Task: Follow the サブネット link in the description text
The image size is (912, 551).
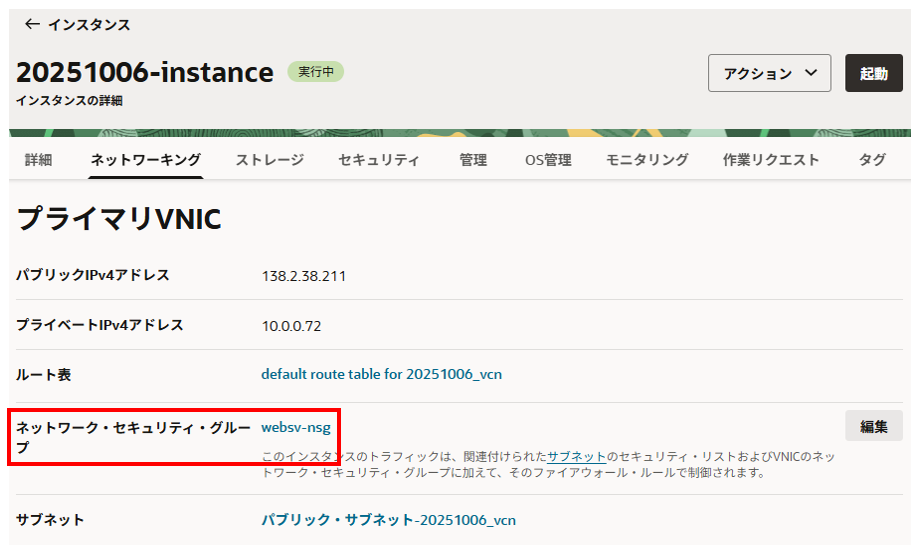Action: [x=576, y=456]
